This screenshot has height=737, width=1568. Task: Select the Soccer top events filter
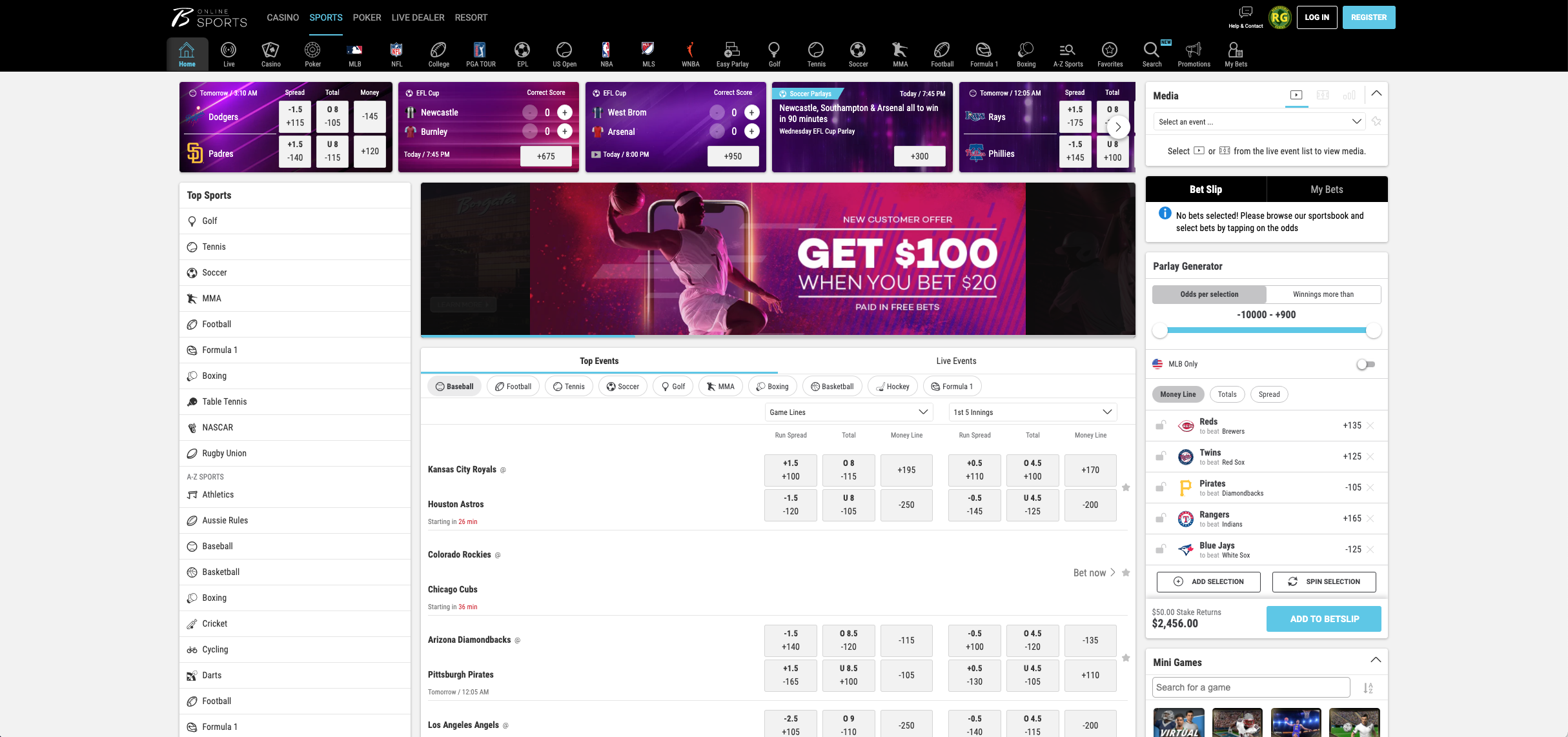[622, 387]
